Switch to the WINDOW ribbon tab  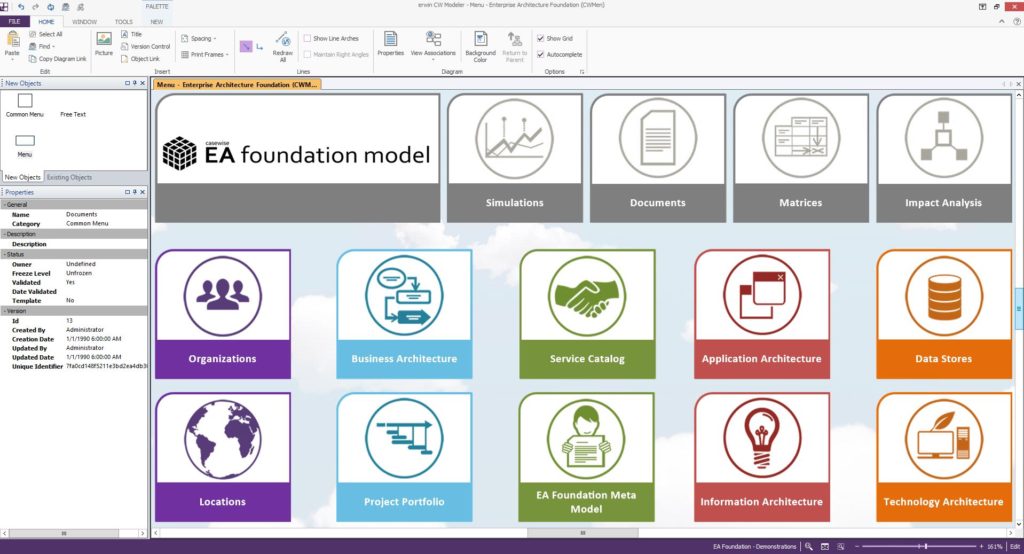[x=84, y=22]
